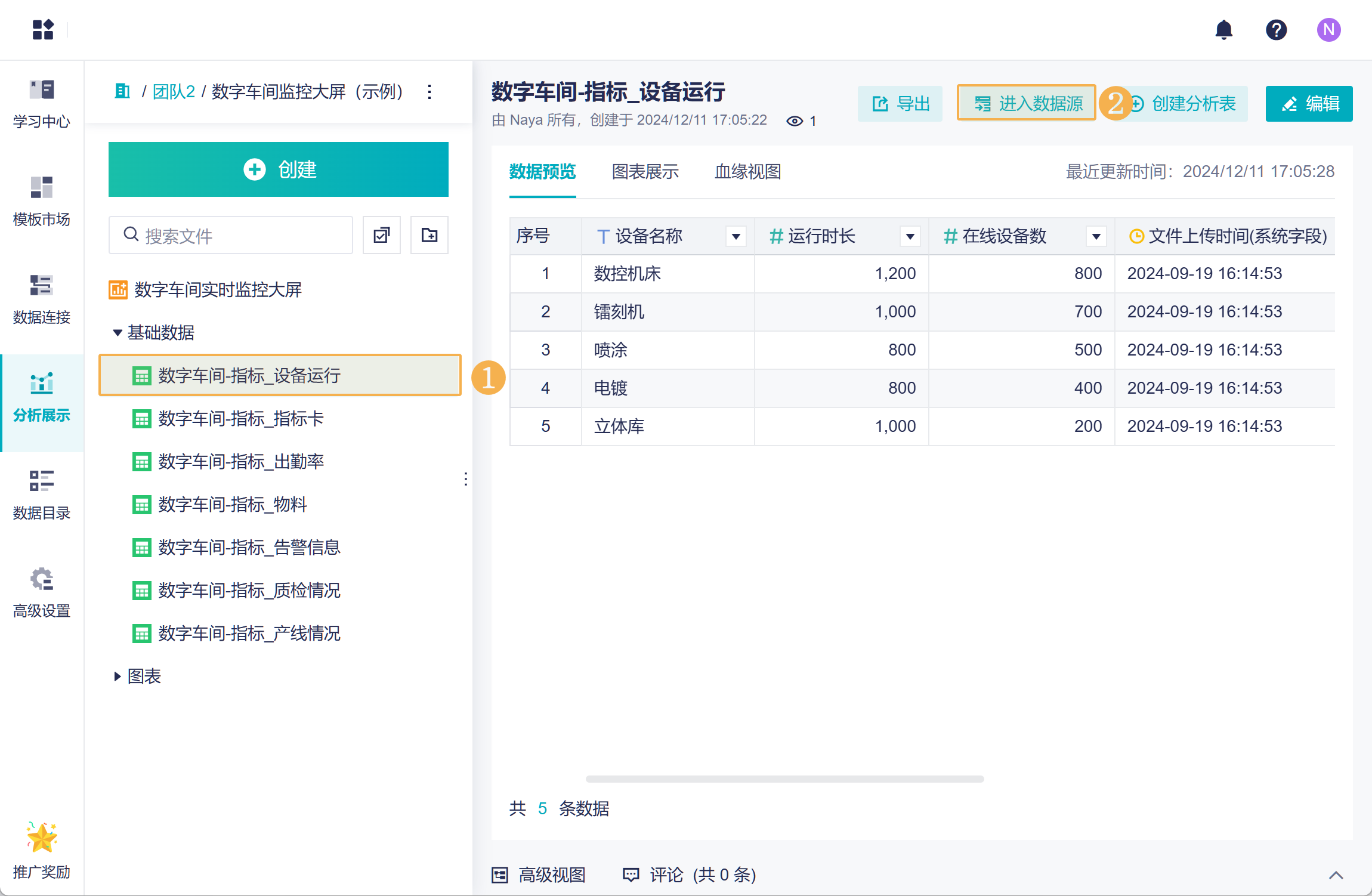Click the new folder icon beside search
The height and width of the screenshot is (896, 1372).
(x=429, y=236)
